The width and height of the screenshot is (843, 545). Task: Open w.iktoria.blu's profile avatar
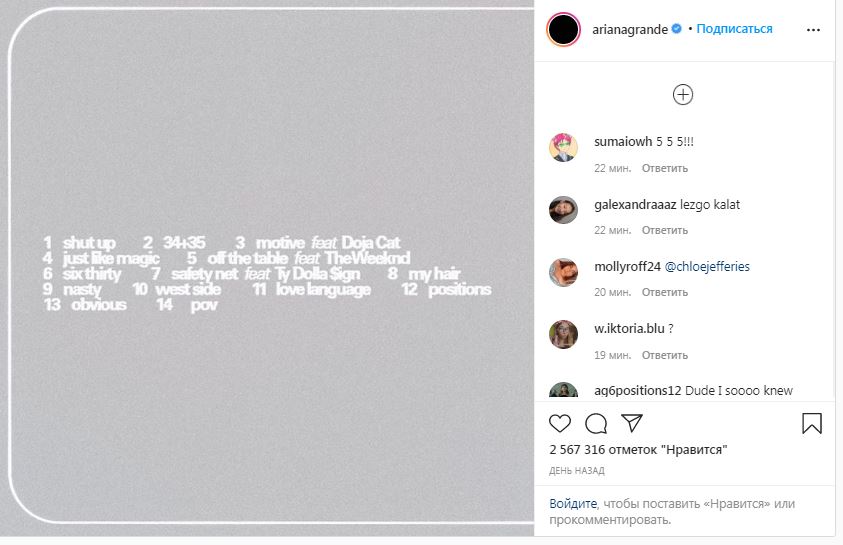click(563, 334)
